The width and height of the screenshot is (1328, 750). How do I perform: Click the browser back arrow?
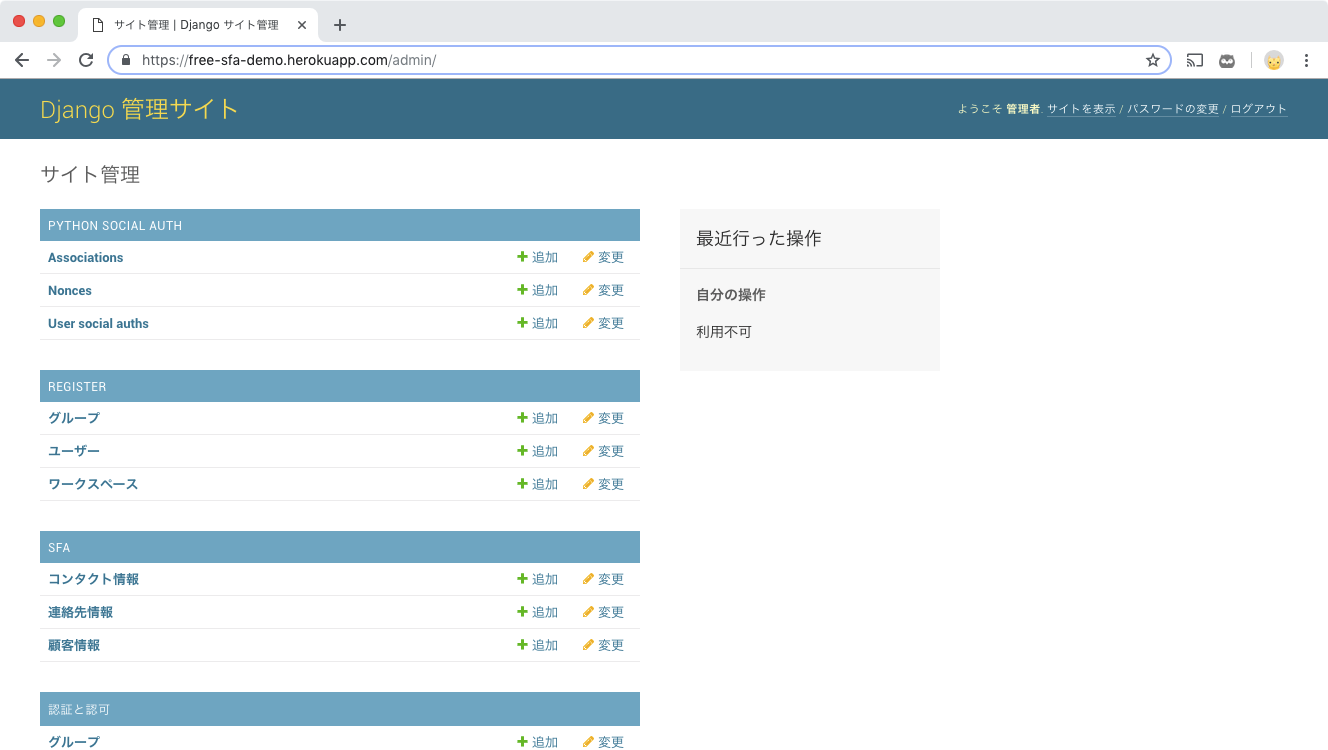22,60
